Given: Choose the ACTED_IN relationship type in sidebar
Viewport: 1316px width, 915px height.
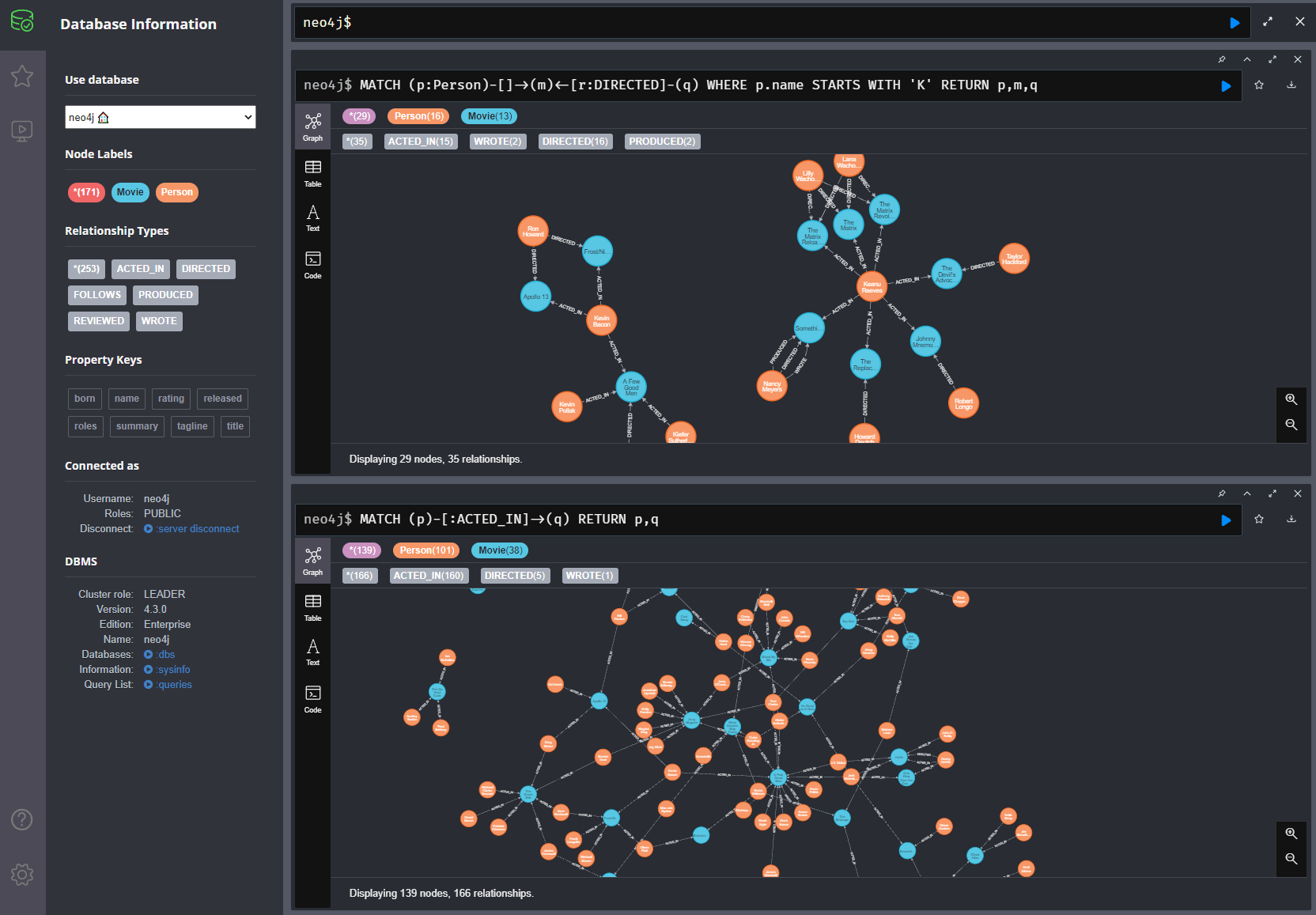Looking at the screenshot, I should tap(141, 269).
